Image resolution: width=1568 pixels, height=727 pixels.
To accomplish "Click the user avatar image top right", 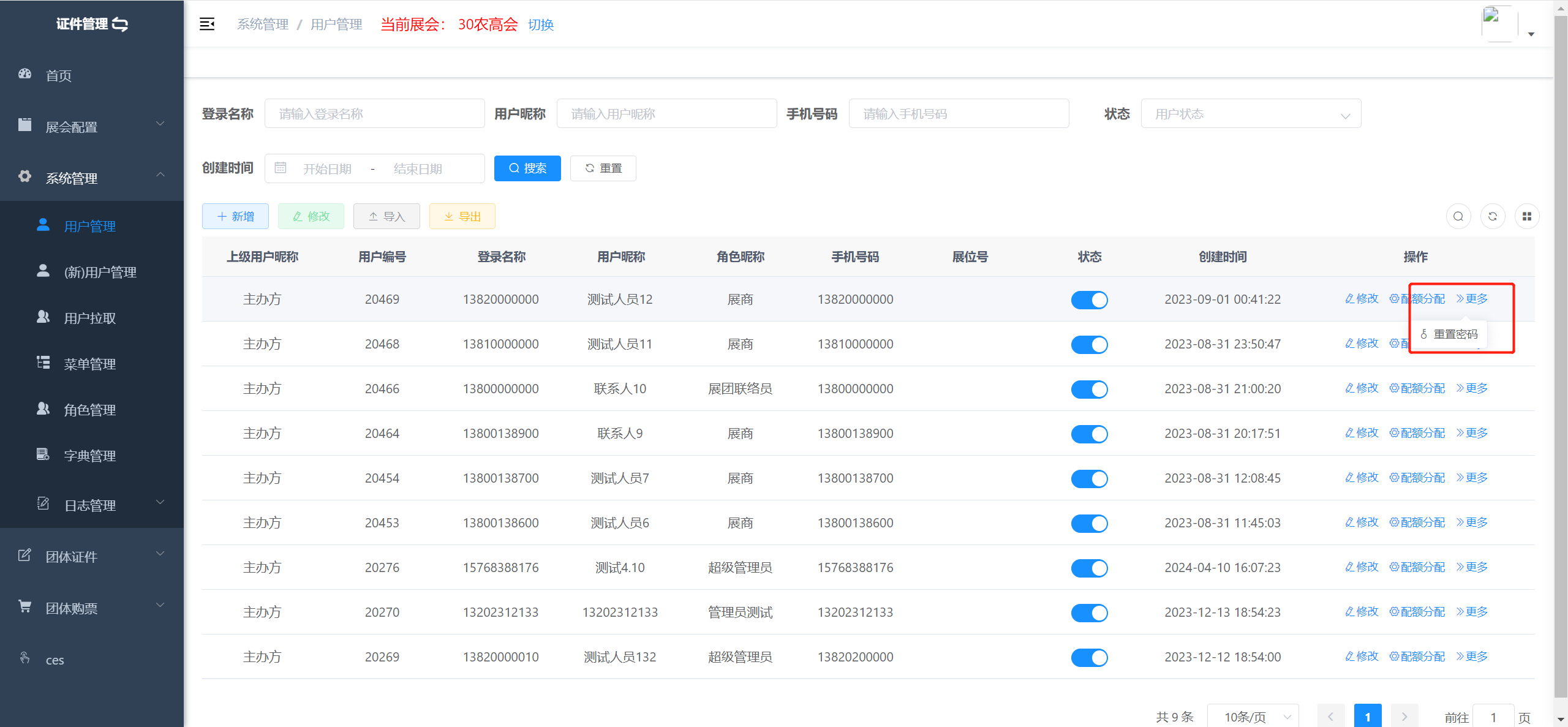I will (x=1499, y=23).
